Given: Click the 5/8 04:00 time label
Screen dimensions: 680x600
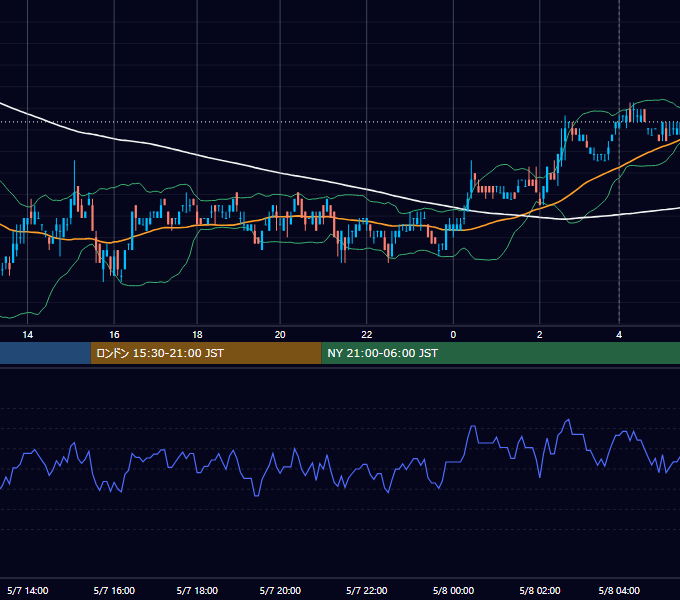Looking at the screenshot, I should tap(619, 590).
